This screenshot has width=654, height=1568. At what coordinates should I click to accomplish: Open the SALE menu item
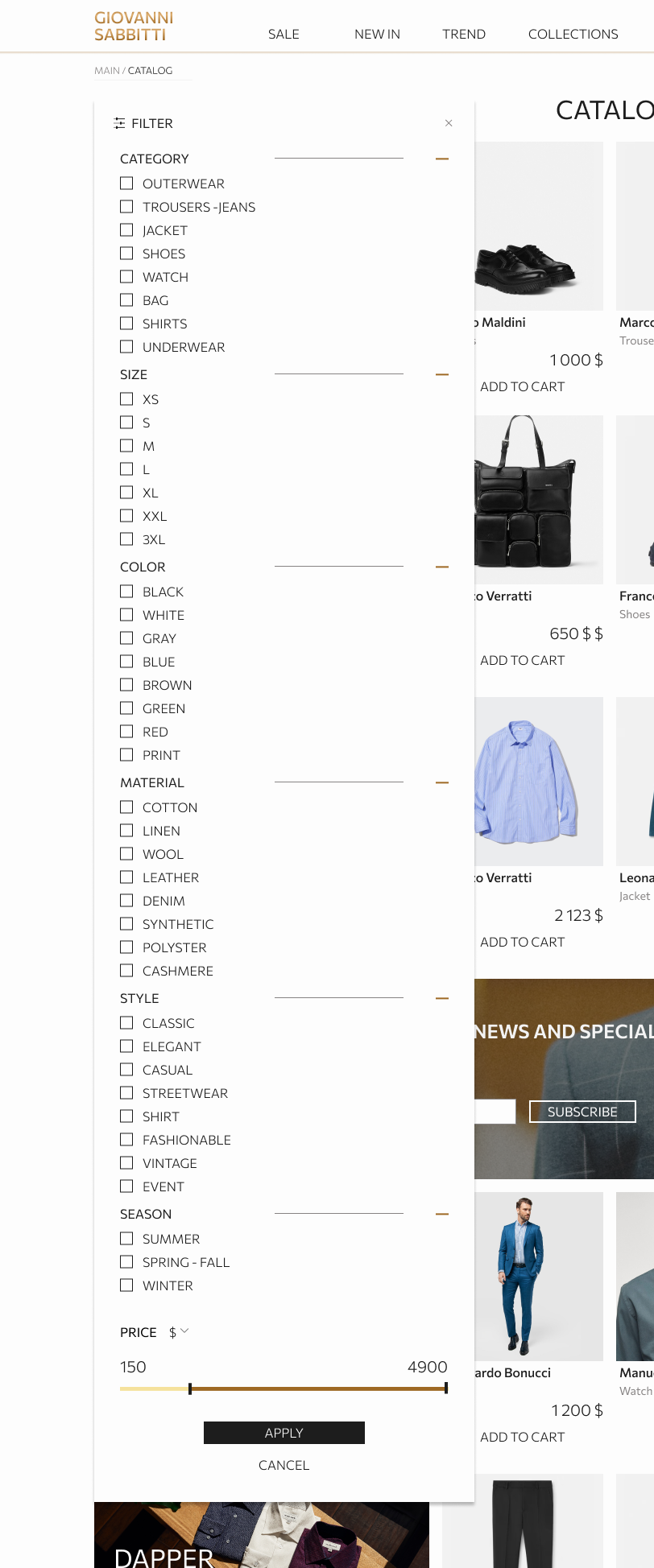coord(284,34)
